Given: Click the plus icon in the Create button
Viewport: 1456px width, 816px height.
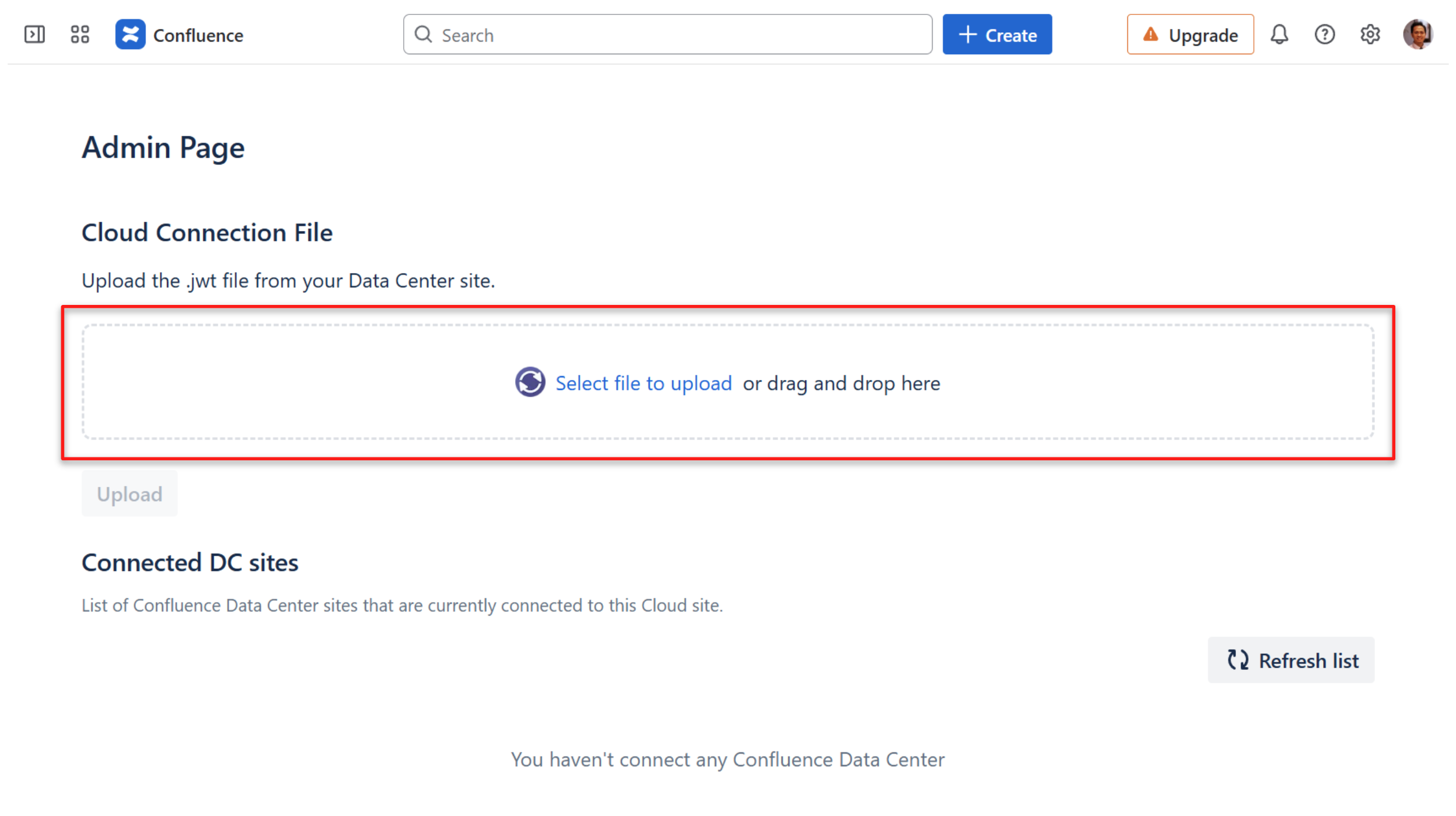Looking at the screenshot, I should tap(967, 35).
